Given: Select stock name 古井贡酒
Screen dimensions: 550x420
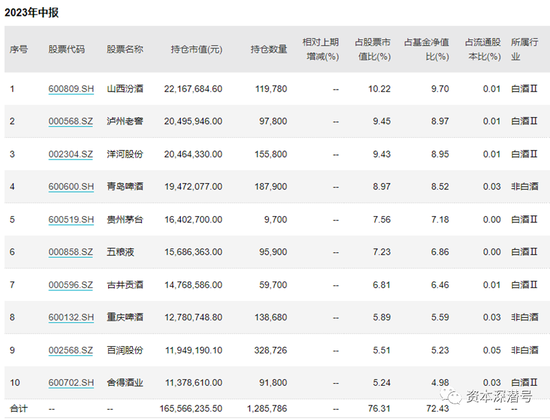Looking at the screenshot, I should click(x=125, y=285).
